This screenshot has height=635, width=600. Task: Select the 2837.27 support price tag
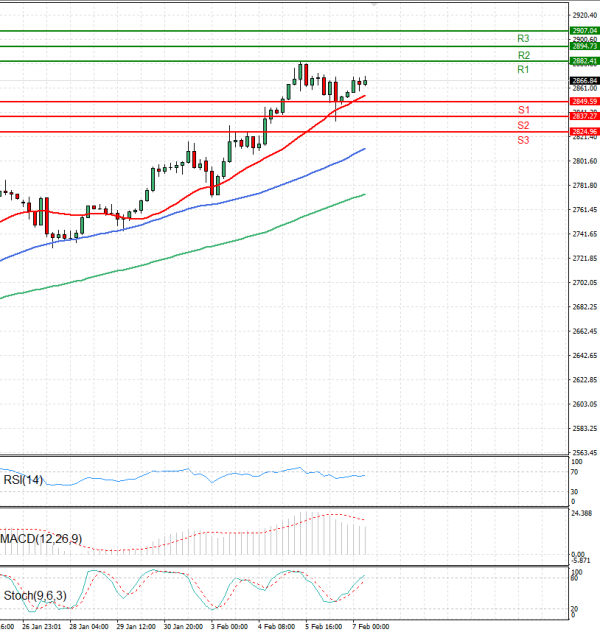tap(584, 116)
